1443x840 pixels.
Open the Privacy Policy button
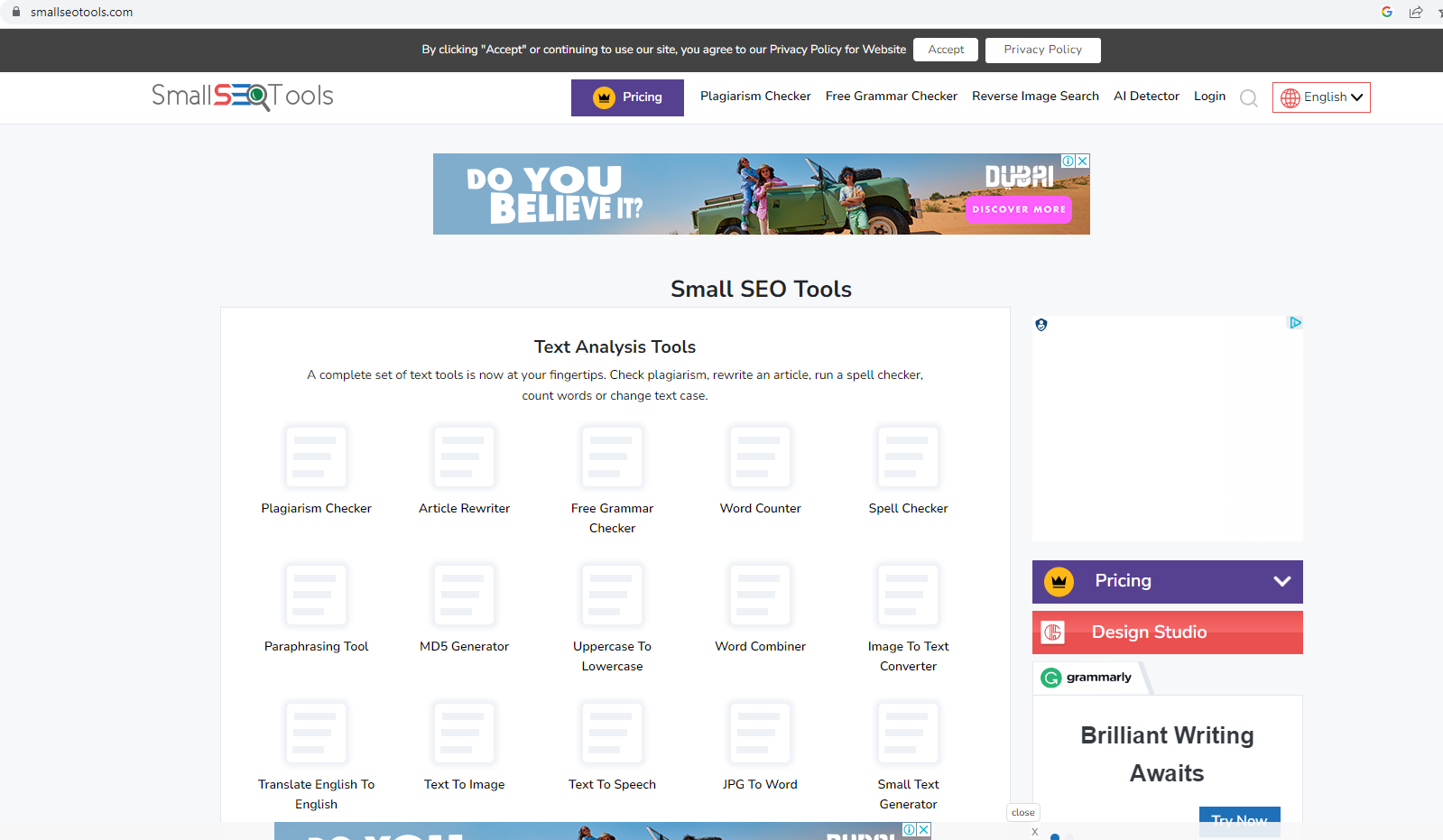point(1043,50)
